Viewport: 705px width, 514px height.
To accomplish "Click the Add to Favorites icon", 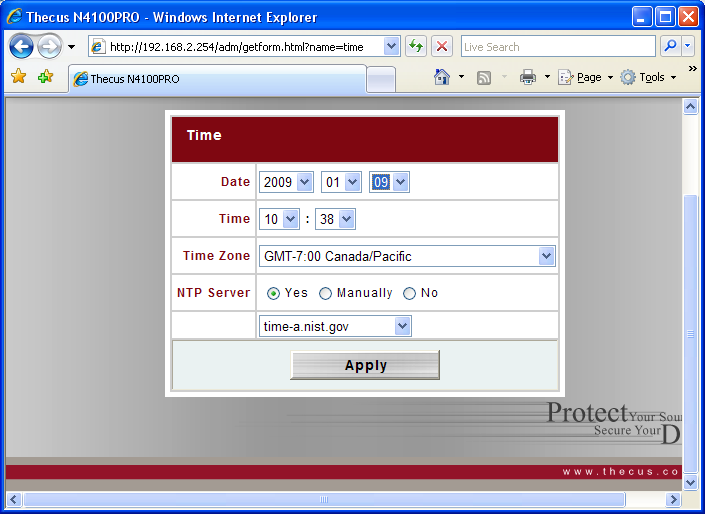I will click(x=45, y=77).
